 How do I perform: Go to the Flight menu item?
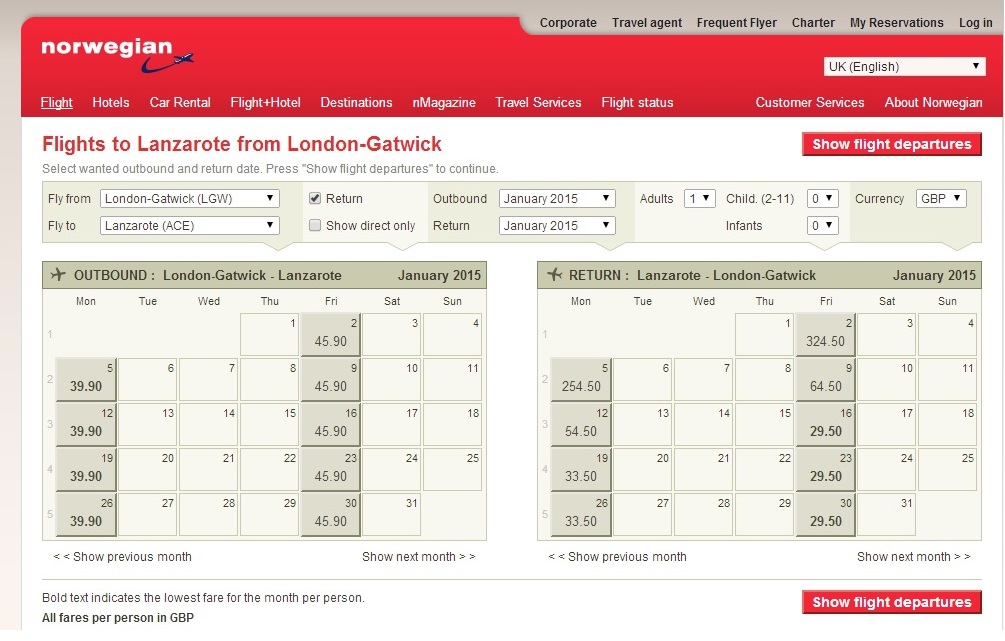(x=56, y=103)
